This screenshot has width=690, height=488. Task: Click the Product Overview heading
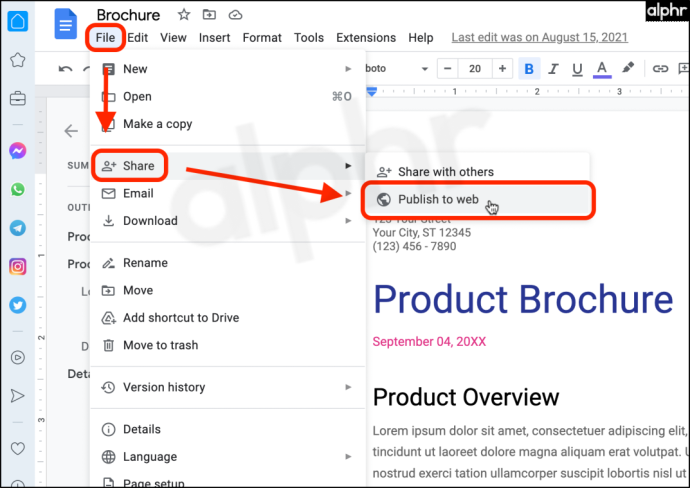coord(466,397)
